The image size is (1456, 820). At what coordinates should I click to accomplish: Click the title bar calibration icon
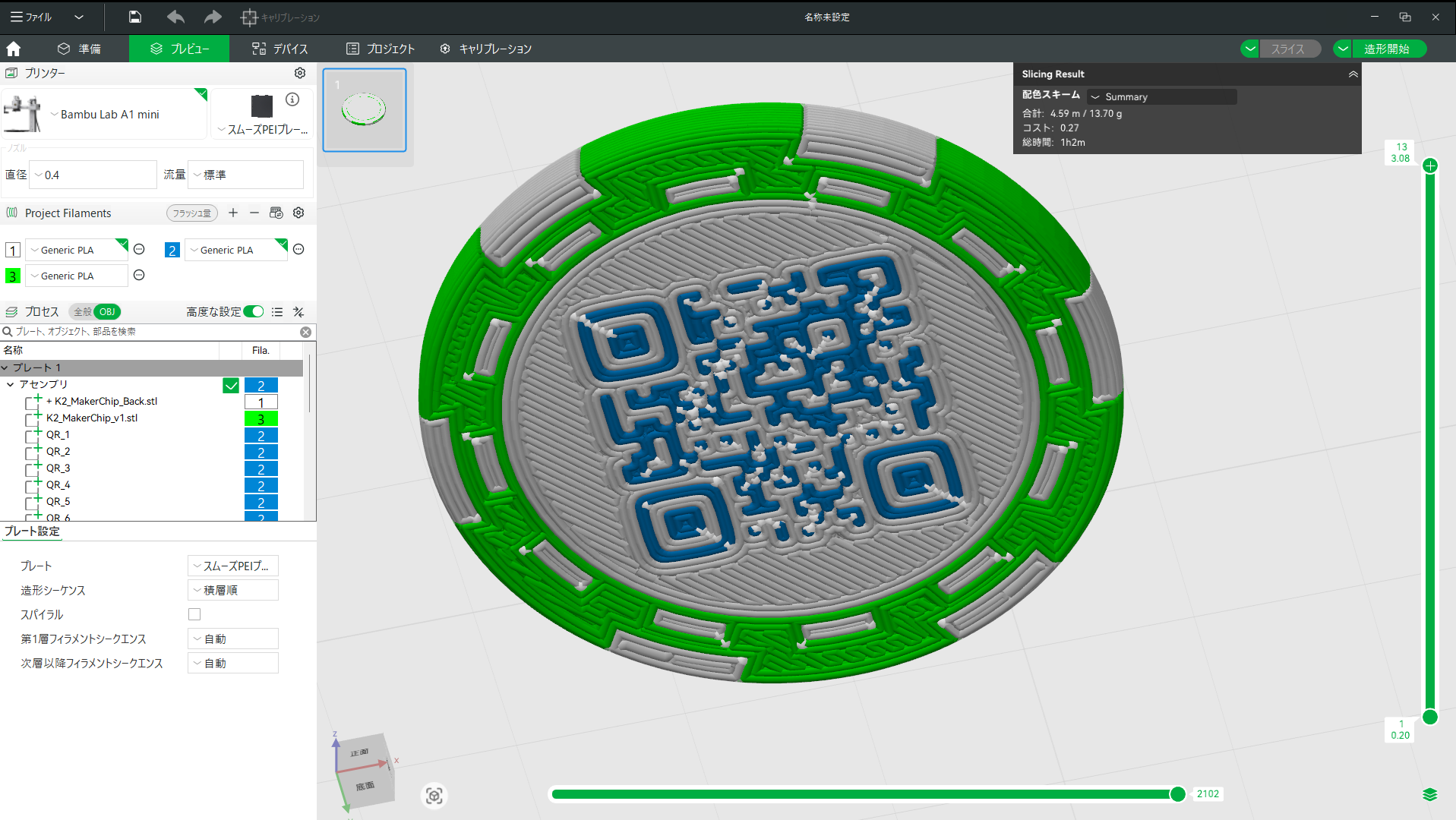pos(249,17)
